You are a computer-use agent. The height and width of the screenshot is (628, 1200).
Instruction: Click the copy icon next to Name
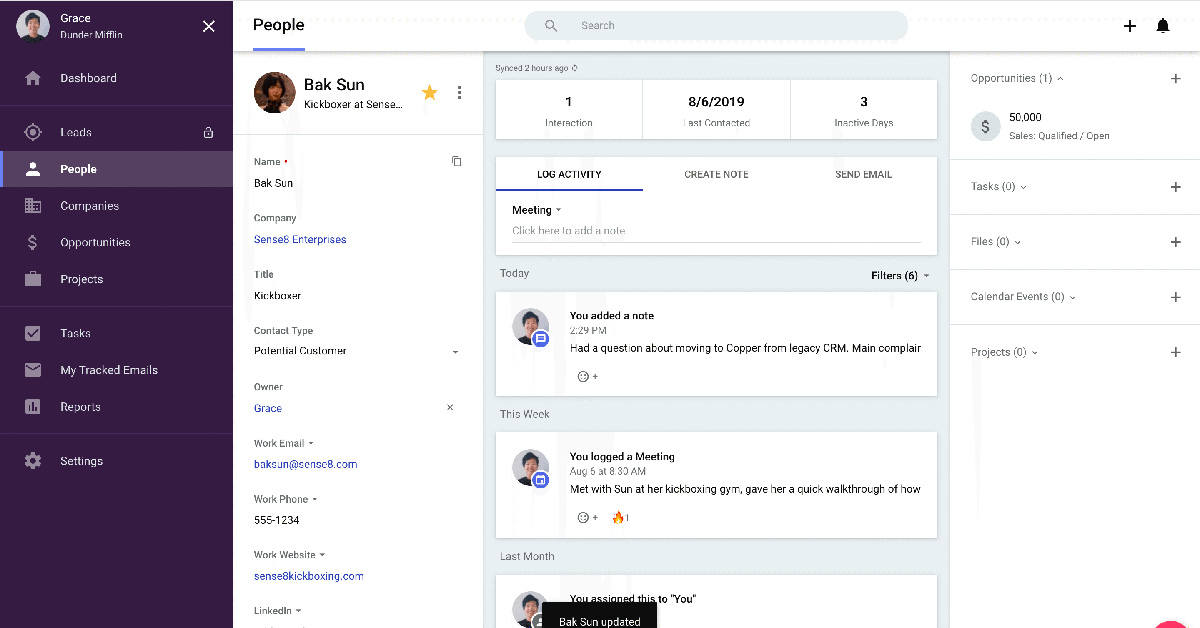[x=456, y=161]
